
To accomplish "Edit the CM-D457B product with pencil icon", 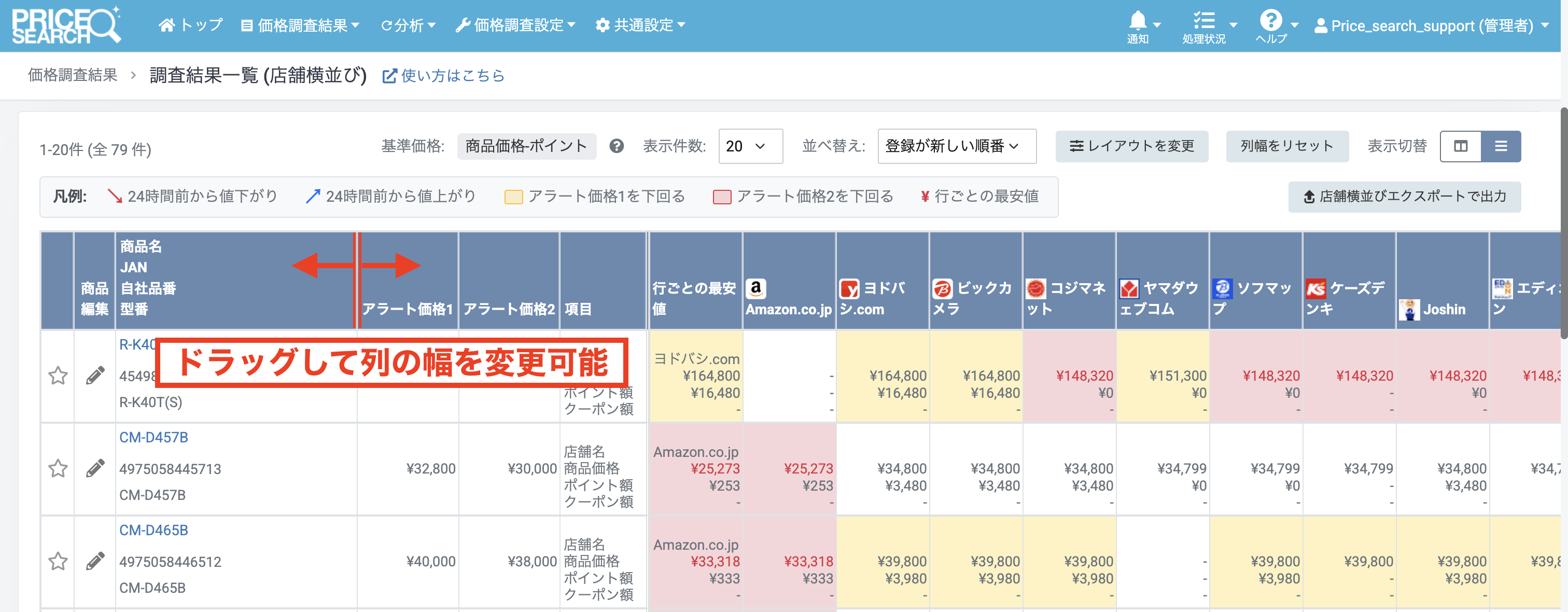I will coord(95,468).
